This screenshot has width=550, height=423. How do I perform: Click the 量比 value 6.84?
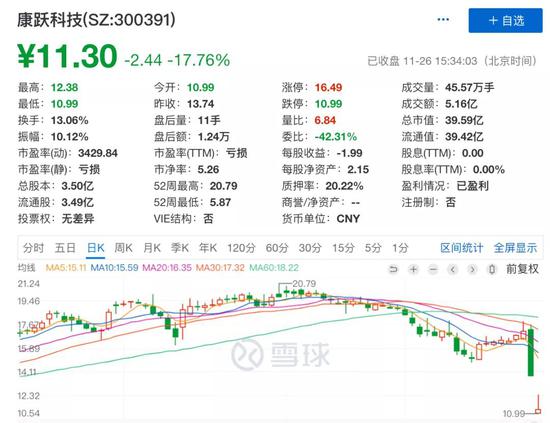[x=325, y=120]
